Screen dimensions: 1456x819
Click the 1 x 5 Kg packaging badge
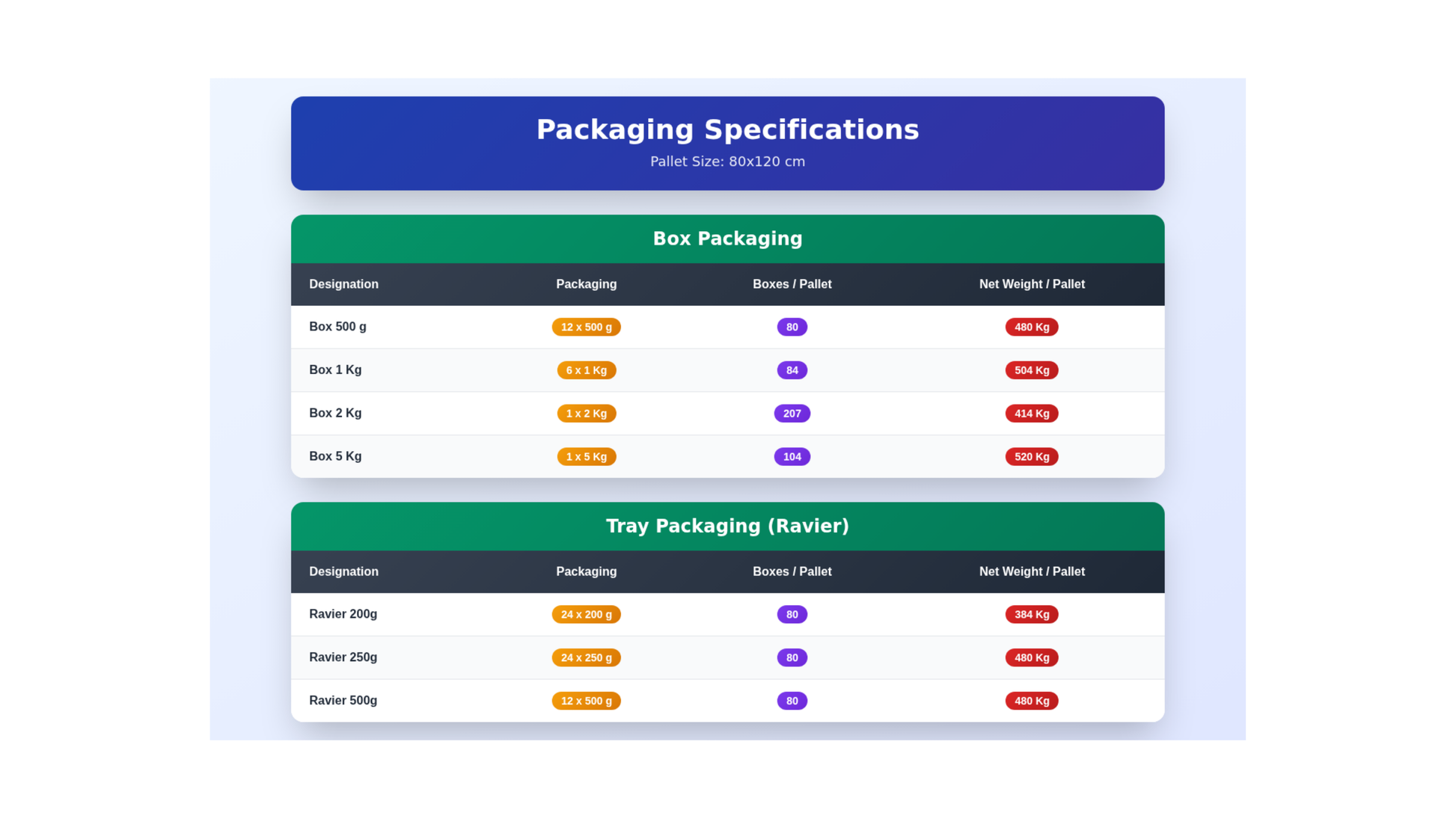point(586,456)
